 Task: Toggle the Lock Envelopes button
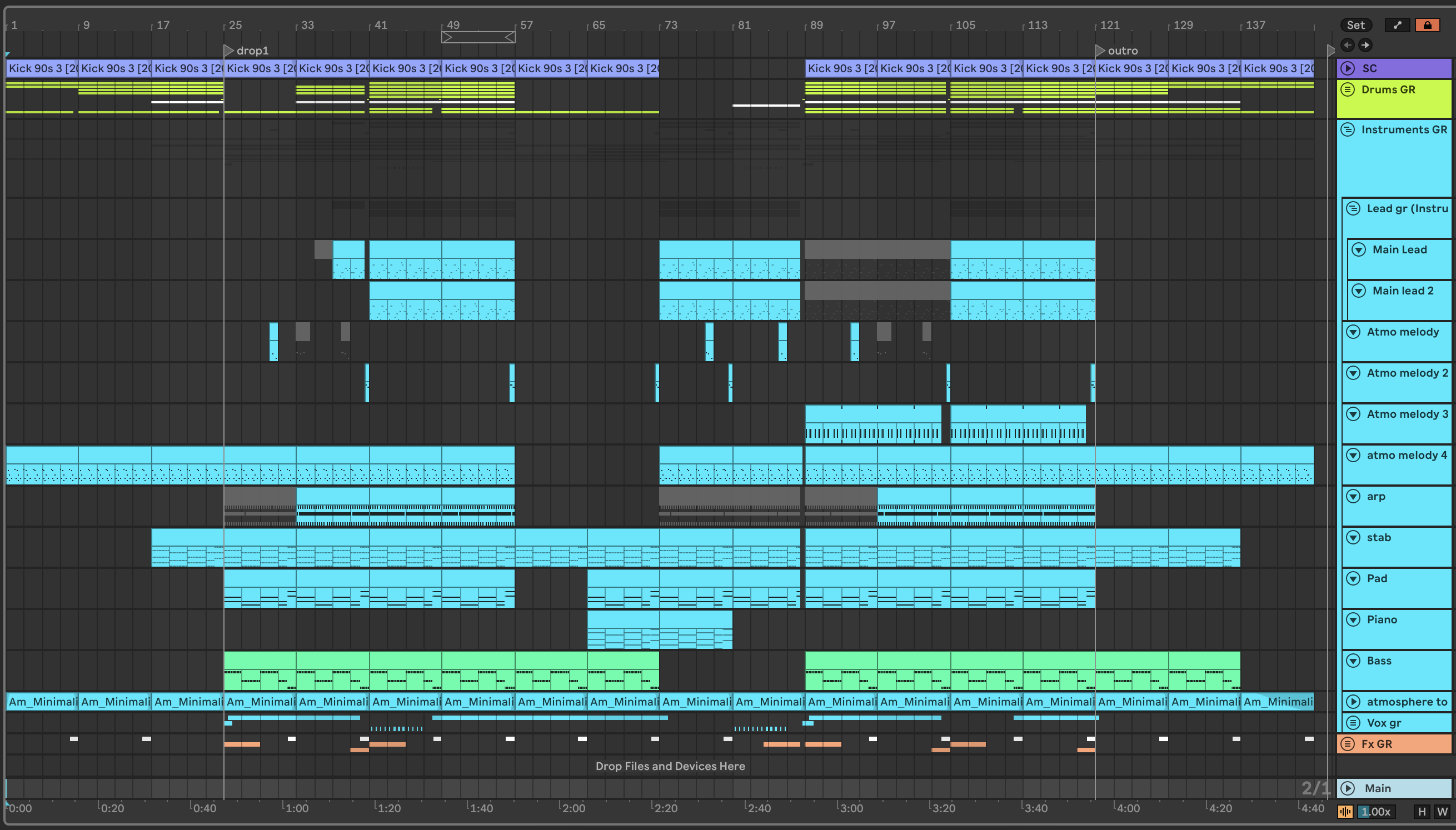tap(1427, 25)
